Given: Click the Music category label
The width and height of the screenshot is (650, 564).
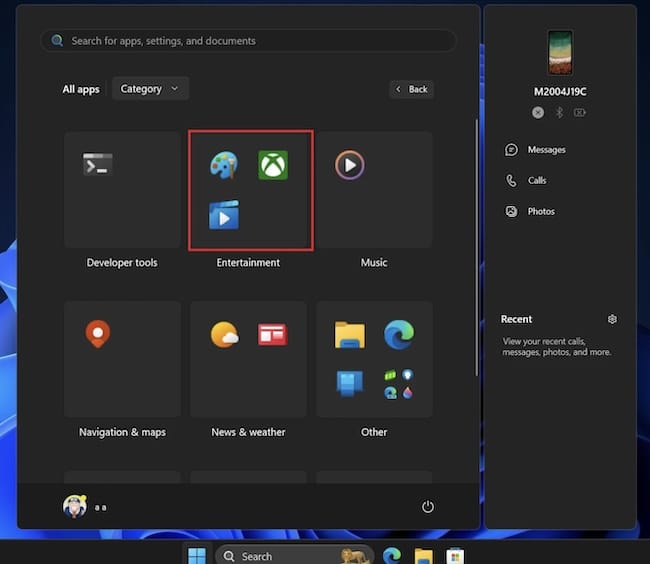Looking at the screenshot, I should (374, 263).
